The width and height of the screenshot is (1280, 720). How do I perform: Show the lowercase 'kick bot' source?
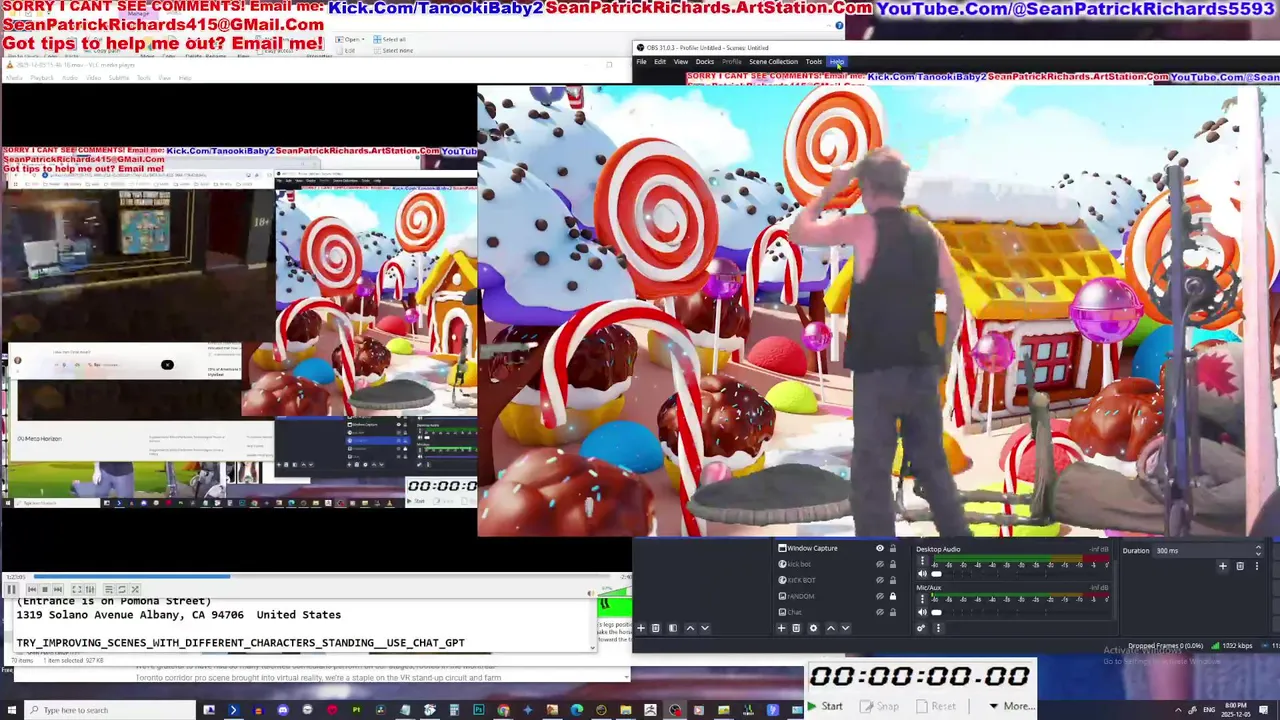pyautogui.click(x=880, y=564)
